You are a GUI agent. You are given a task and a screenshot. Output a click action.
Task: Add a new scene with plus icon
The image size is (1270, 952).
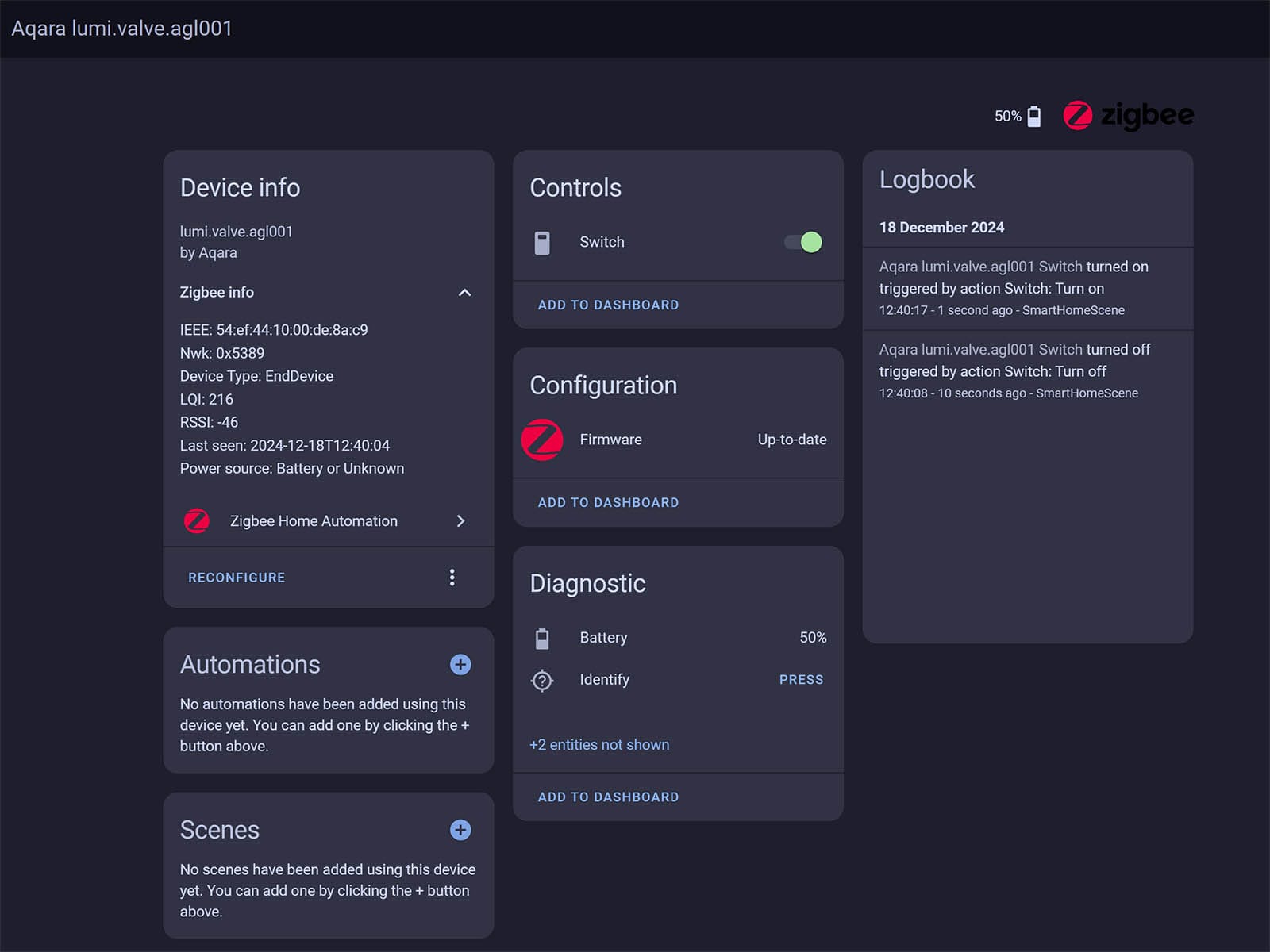tap(460, 830)
